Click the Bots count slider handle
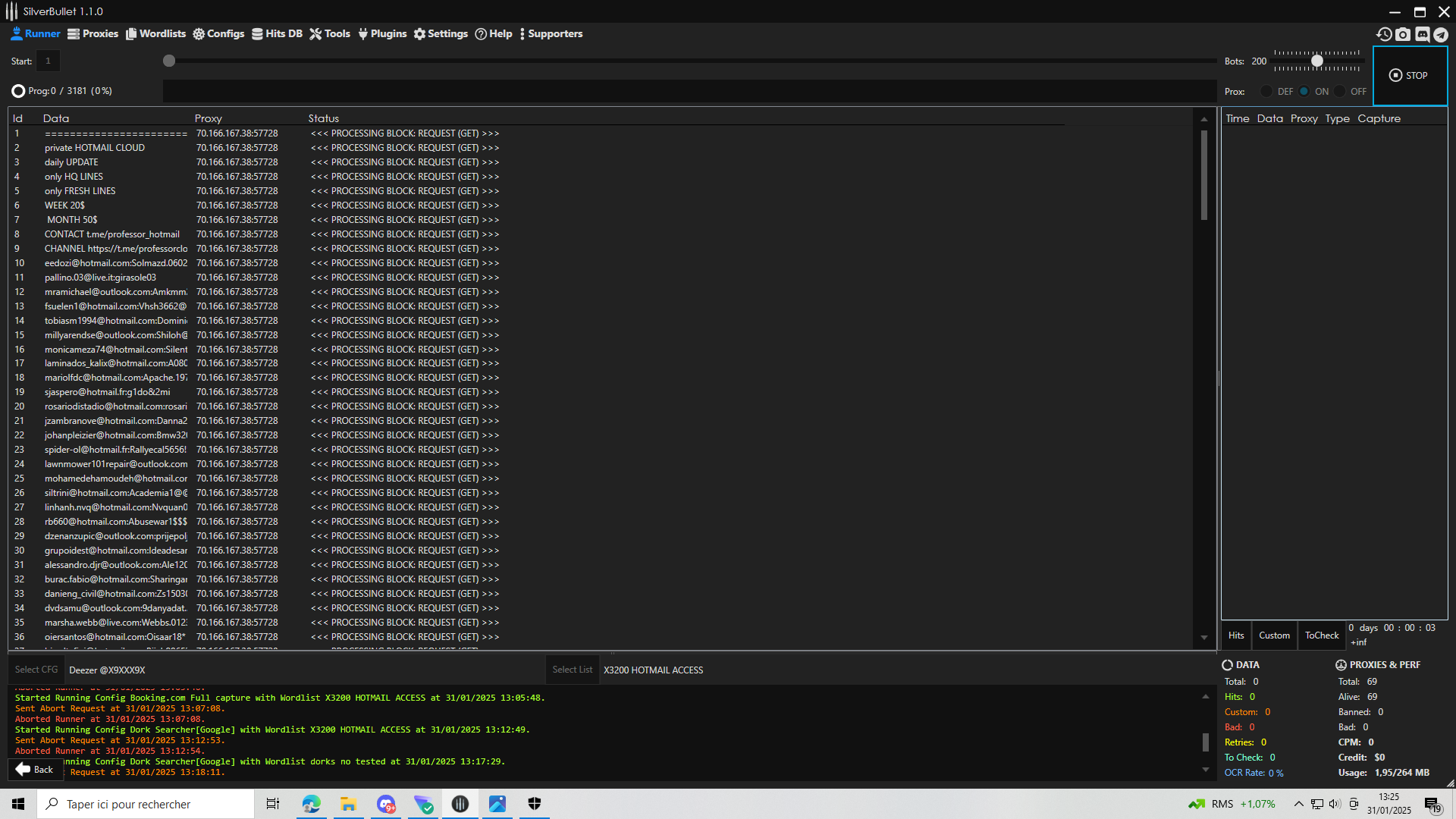This screenshot has height=819, width=1456. click(x=1317, y=61)
